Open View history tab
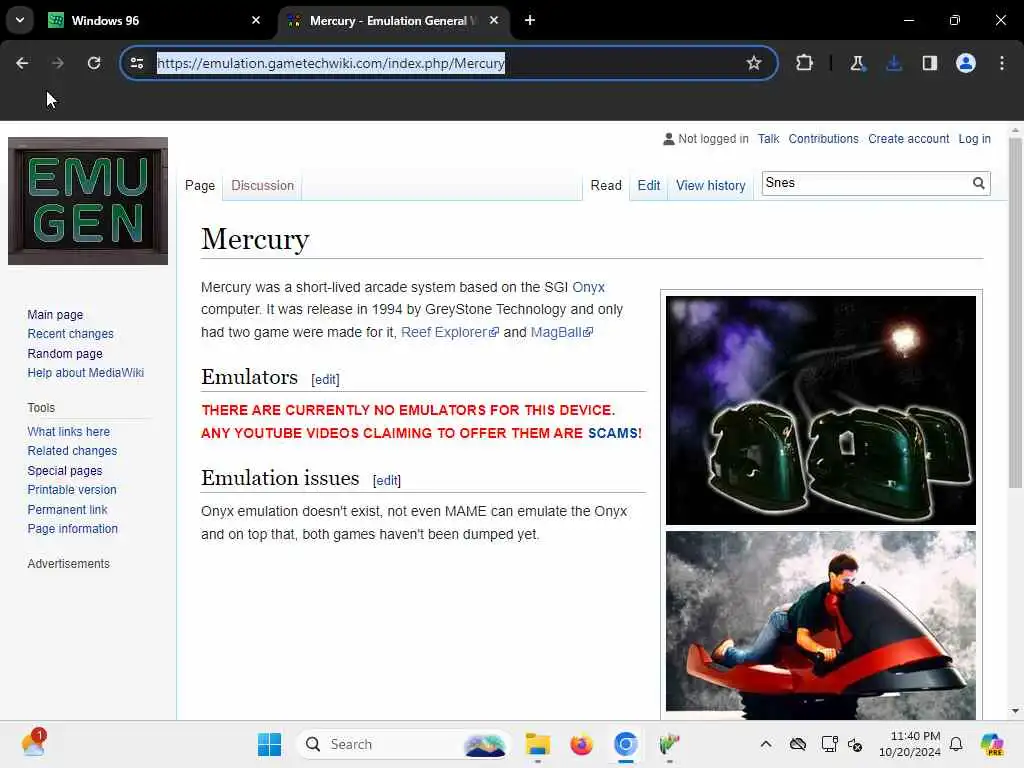 coord(711,185)
